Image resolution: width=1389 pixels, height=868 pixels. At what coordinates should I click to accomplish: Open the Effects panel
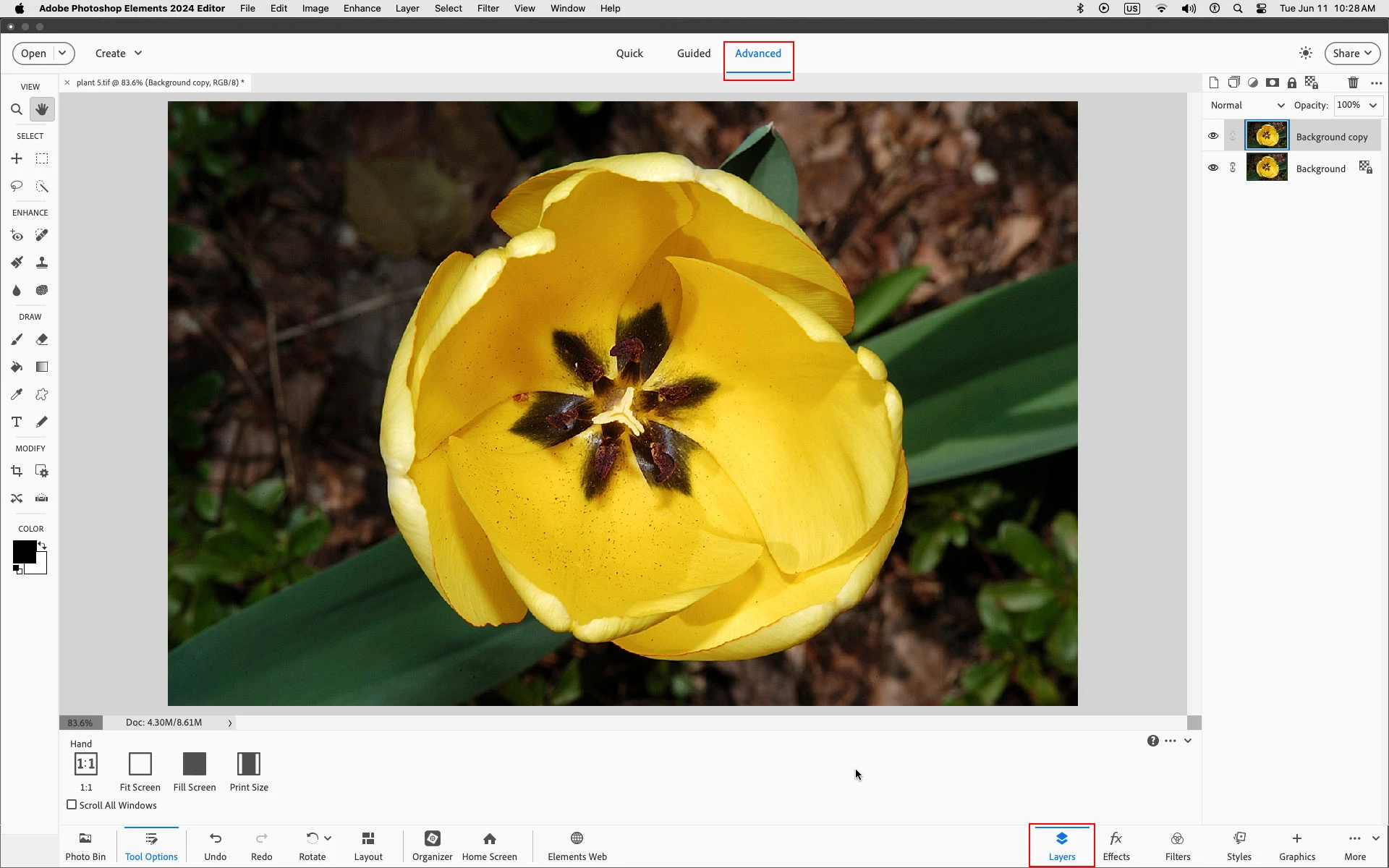coord(1116,845)
